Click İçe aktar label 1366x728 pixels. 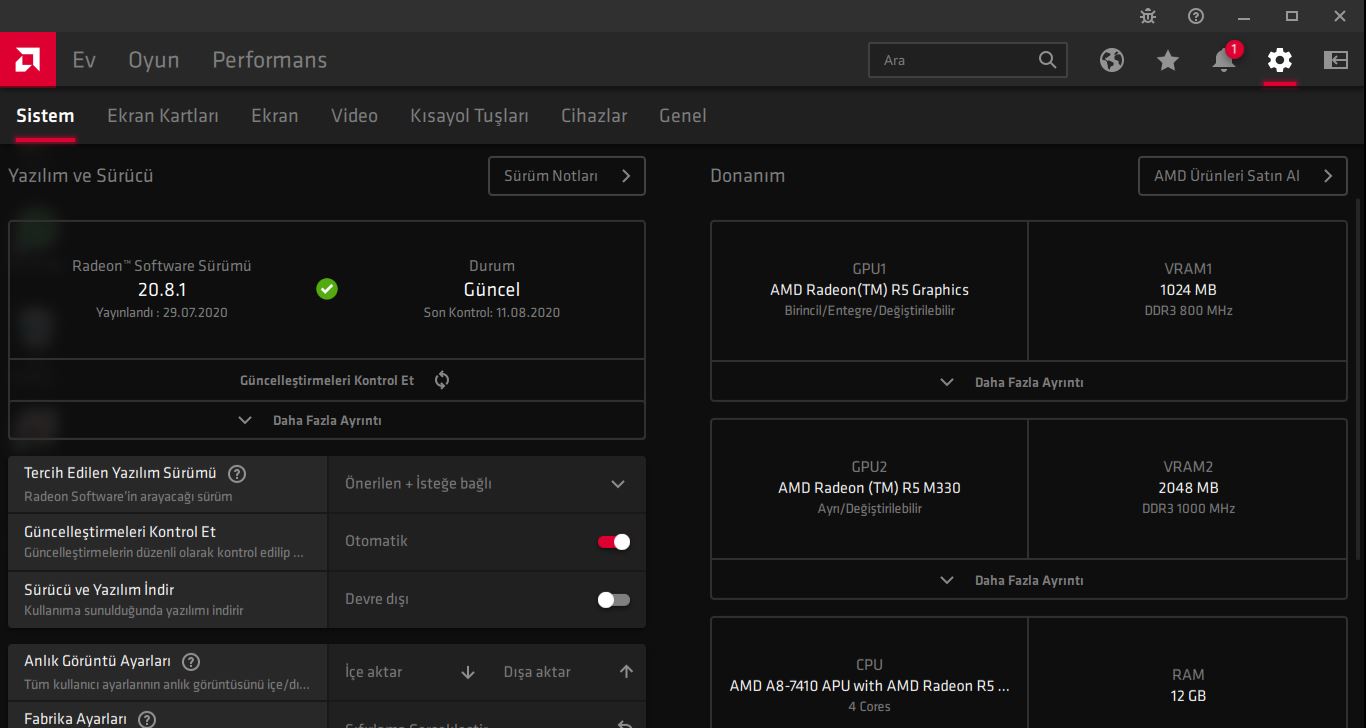(x=373, y=672)
